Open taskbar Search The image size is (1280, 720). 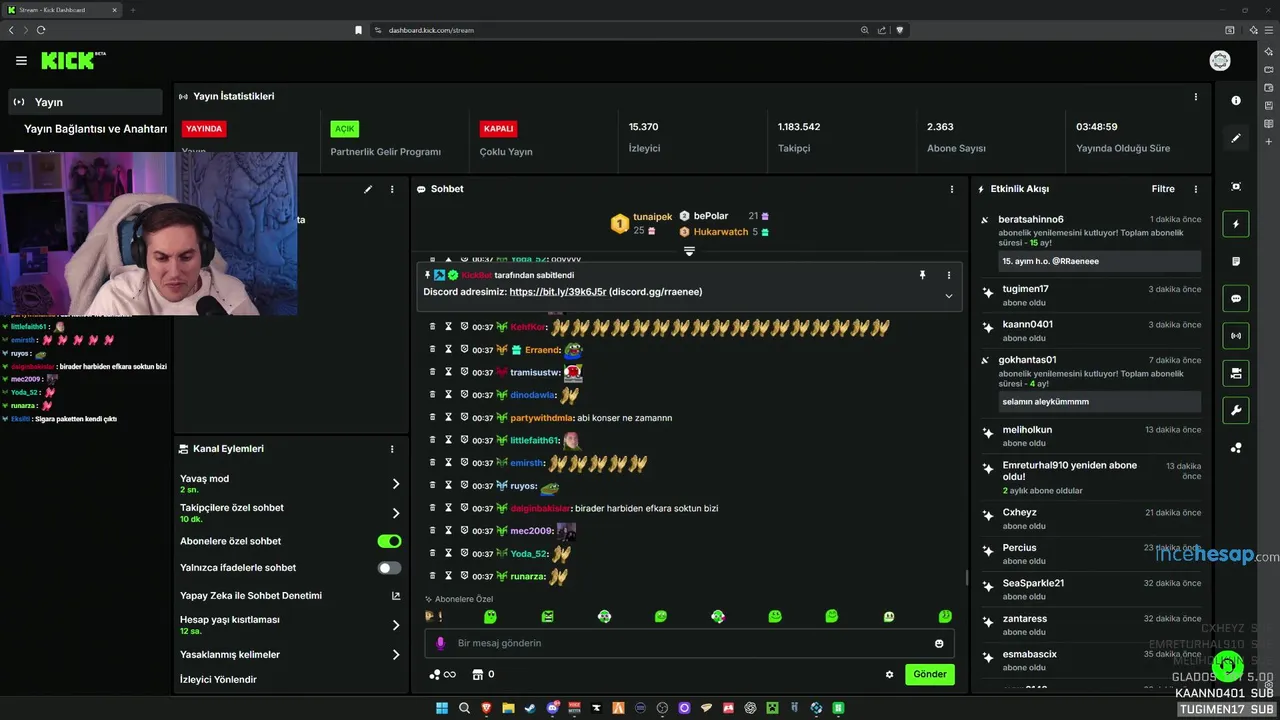[465, 708]
